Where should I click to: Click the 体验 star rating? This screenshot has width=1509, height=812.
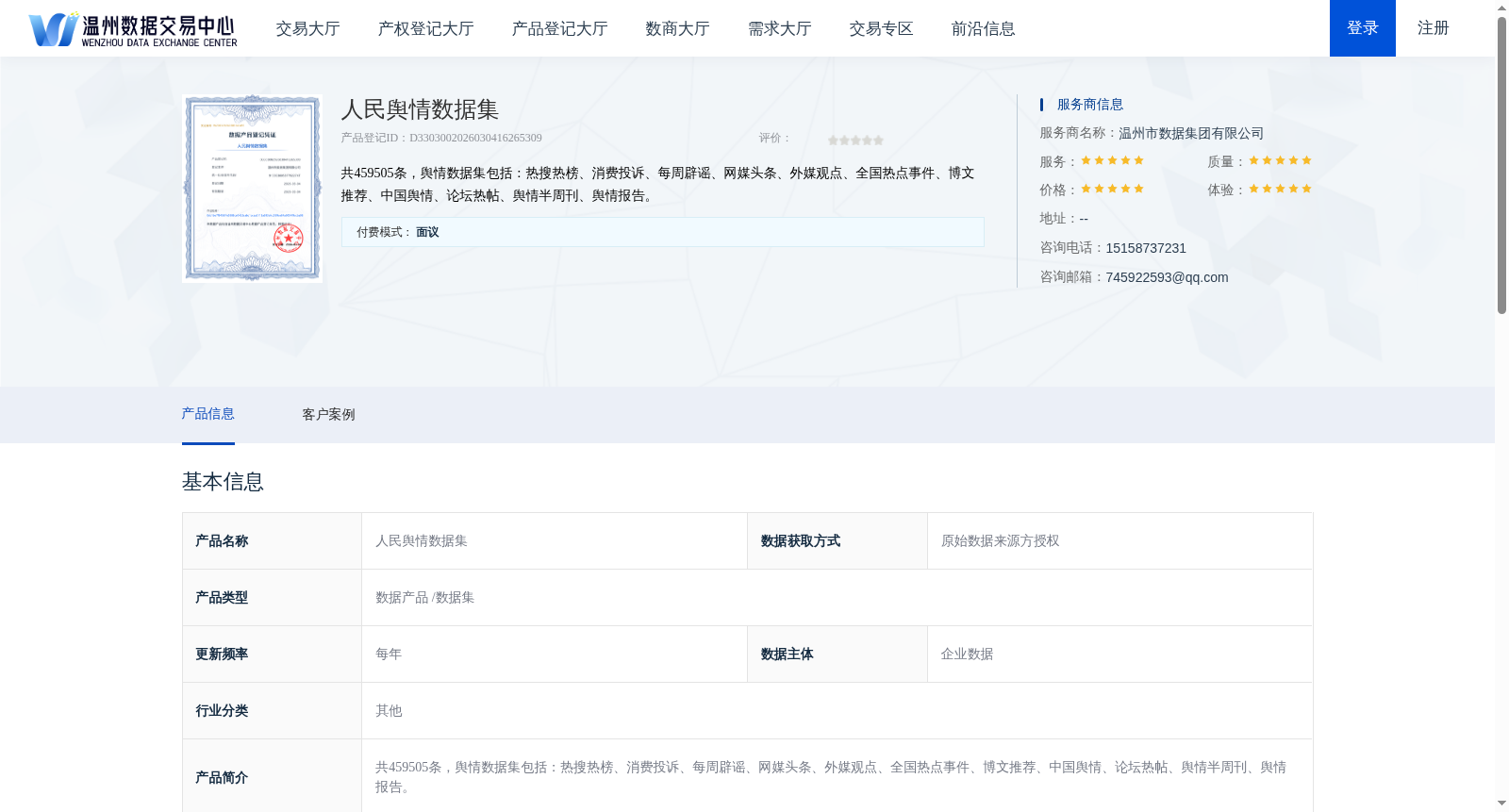[1280, 189]
